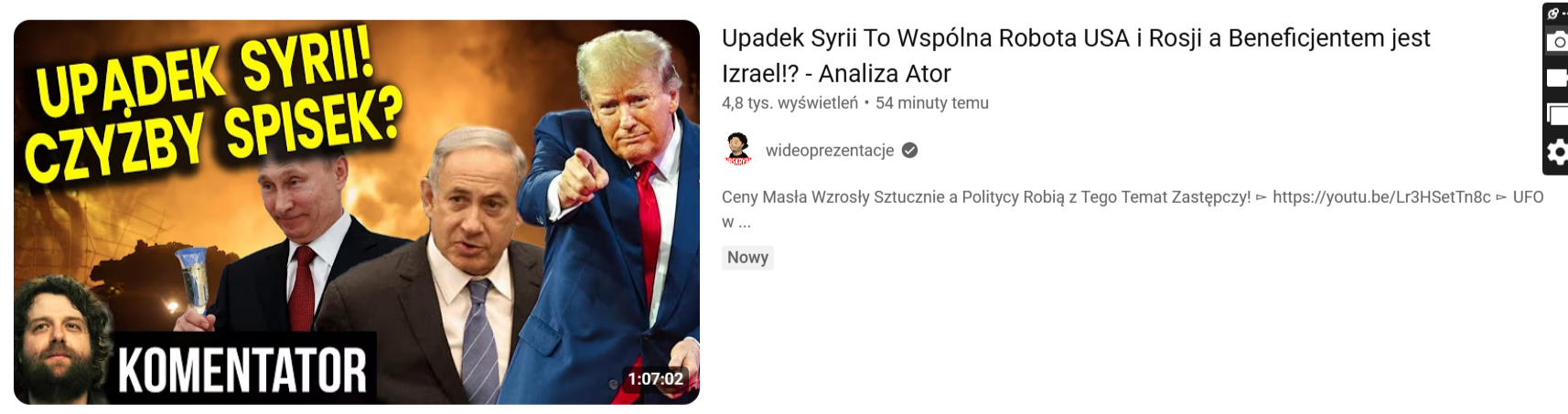Click the wideoprezentacje channel avatar

point(738,150)
